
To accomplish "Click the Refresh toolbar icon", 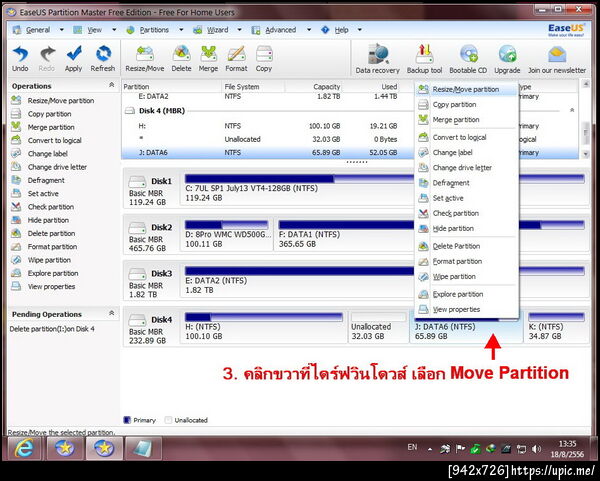I will point(103,59).
